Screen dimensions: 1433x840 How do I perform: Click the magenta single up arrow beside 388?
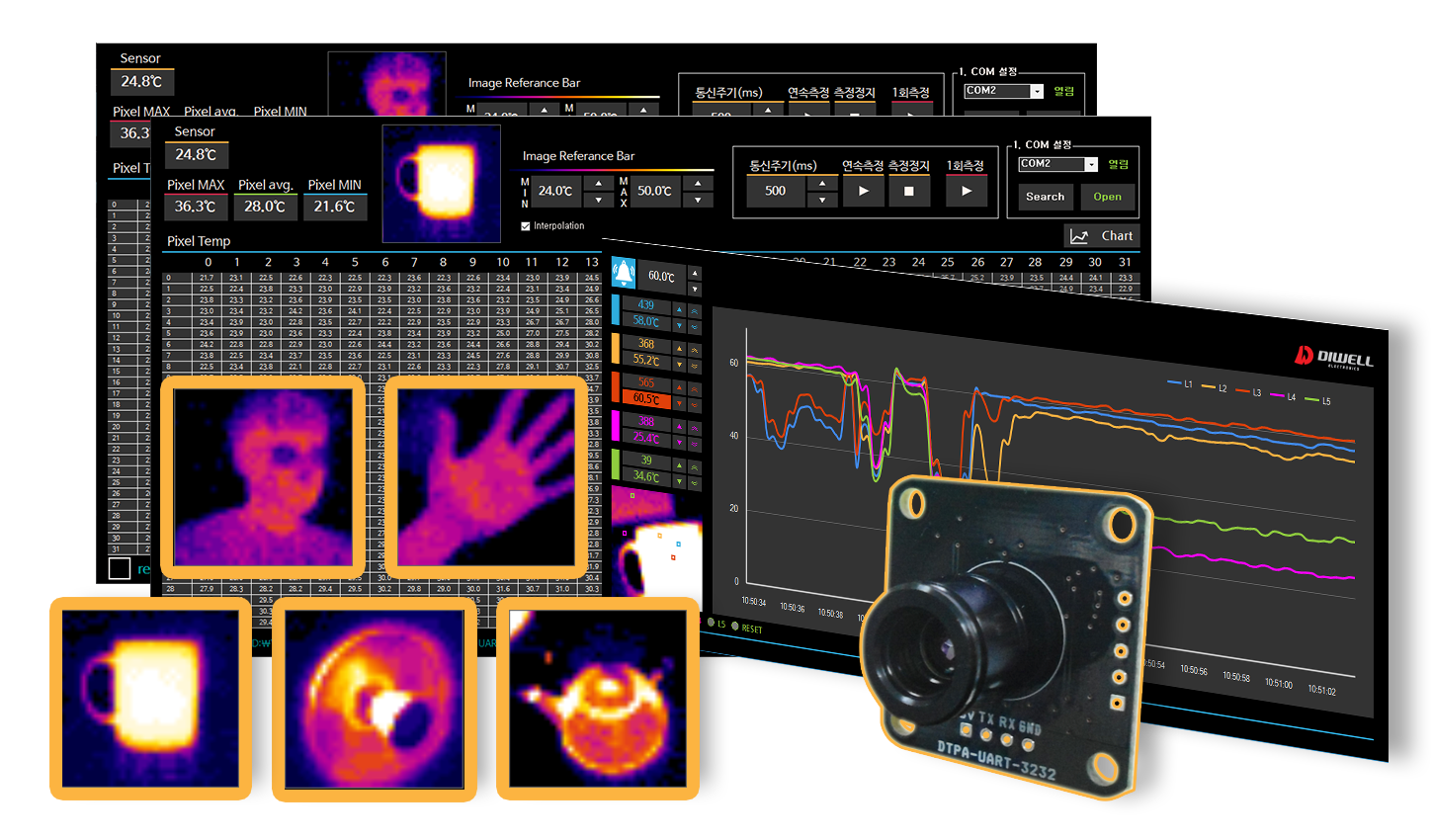point(679,426)
